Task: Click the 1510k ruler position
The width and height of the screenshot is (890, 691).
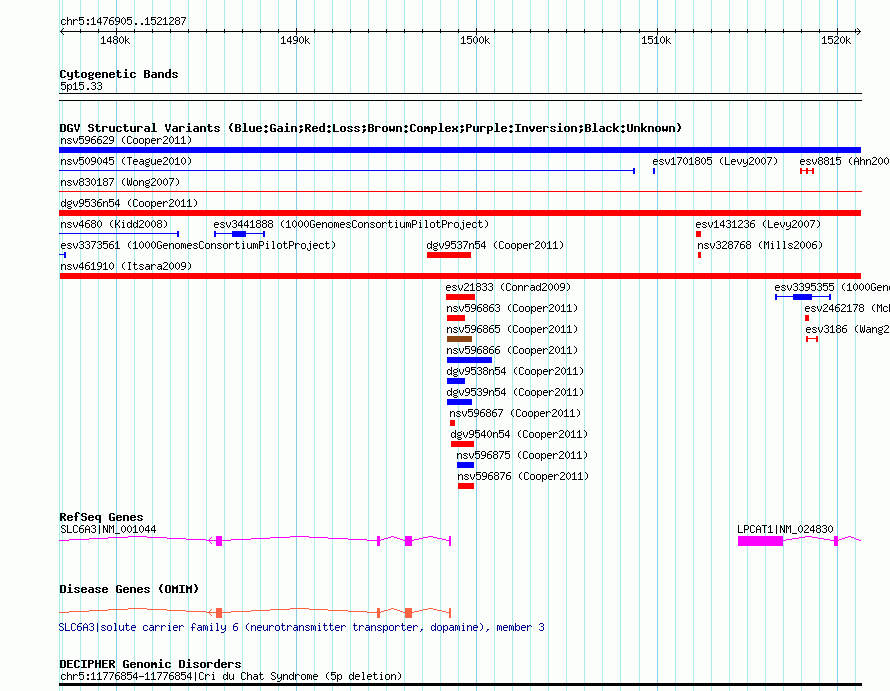Action: click(656, 40)
